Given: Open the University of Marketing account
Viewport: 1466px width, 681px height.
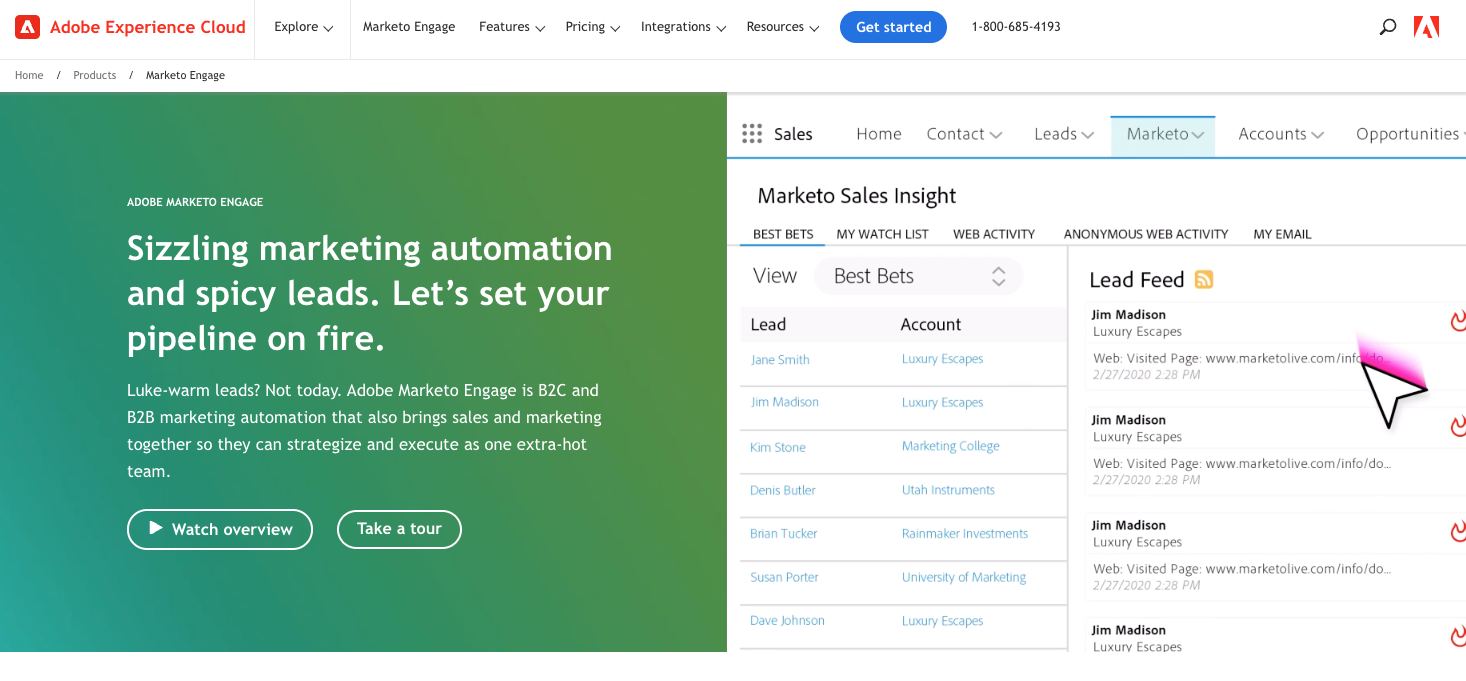Looking at the screenshot, I should [964, 577].
